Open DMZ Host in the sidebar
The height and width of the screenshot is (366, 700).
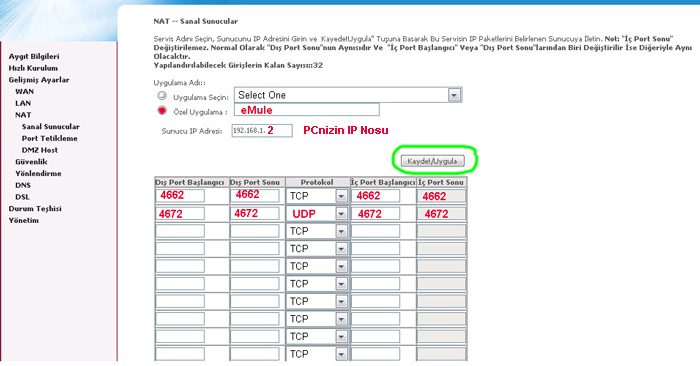point(40,150)
